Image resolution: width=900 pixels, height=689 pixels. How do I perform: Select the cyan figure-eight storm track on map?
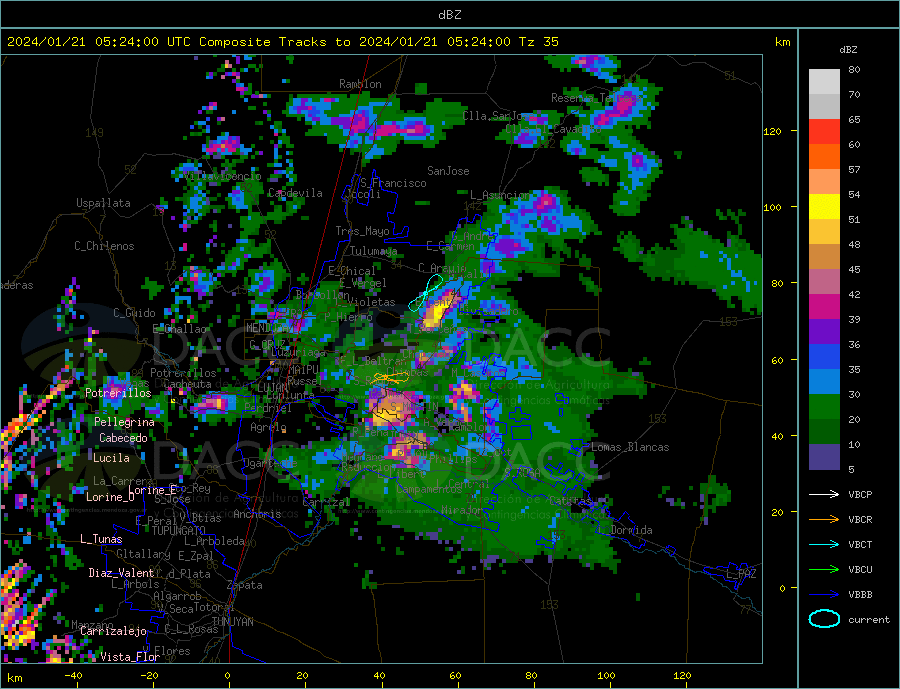(426, 293)
